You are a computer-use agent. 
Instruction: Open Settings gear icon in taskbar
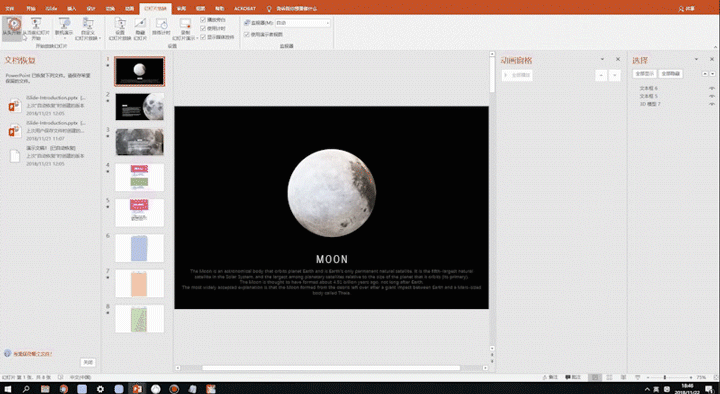coord(100,388)
